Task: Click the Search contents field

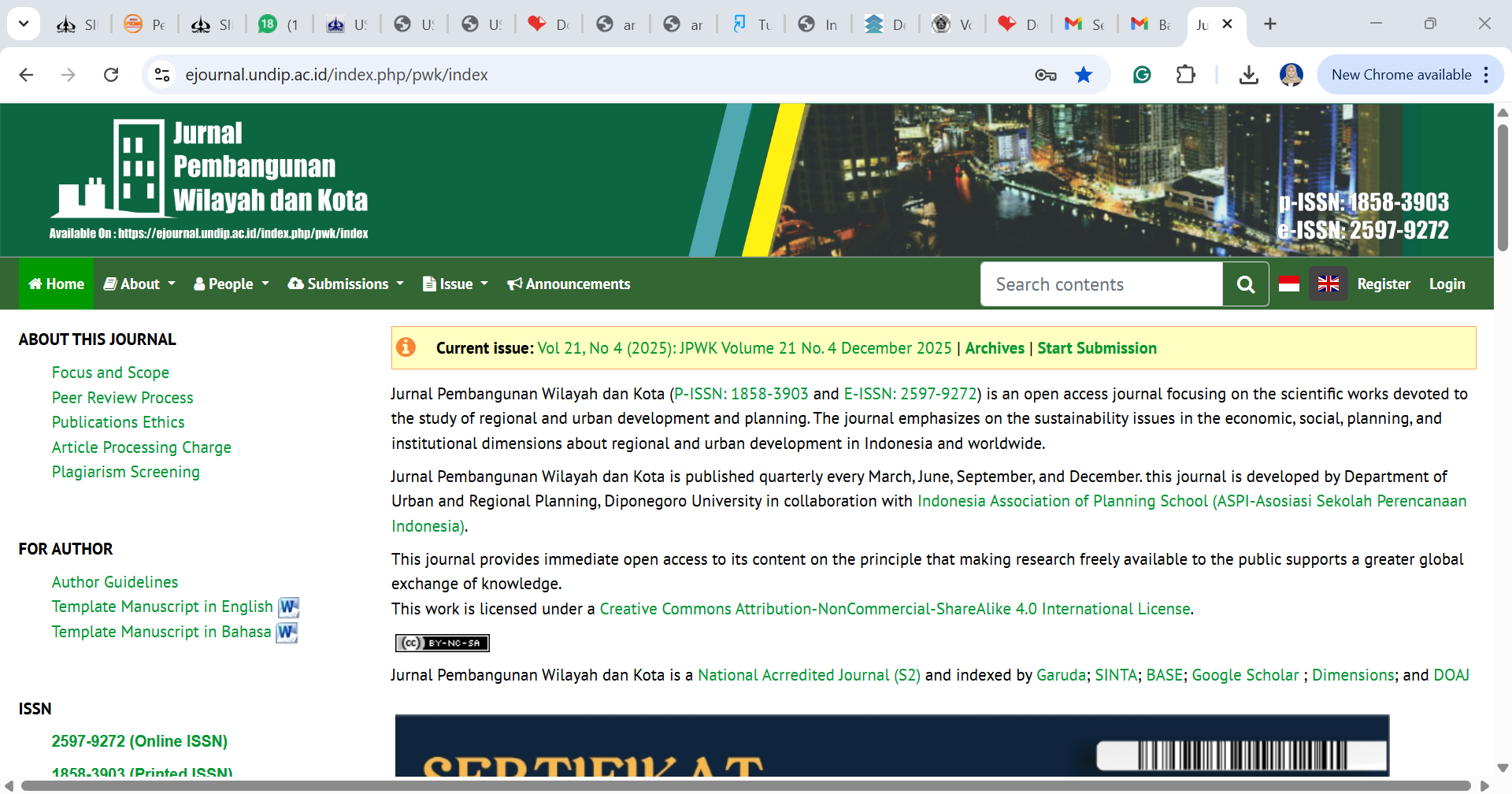Action: [1101, 284]
